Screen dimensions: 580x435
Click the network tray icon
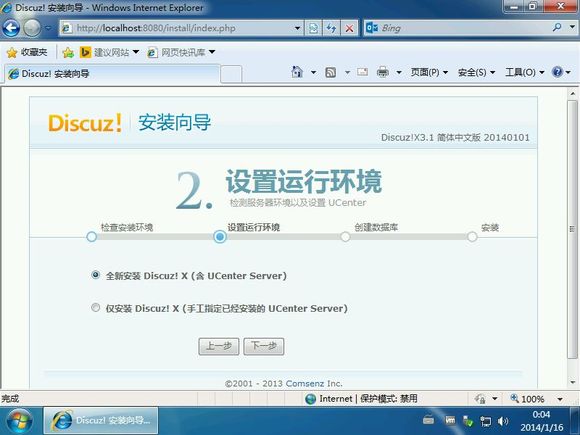click(x=485, y=421)
